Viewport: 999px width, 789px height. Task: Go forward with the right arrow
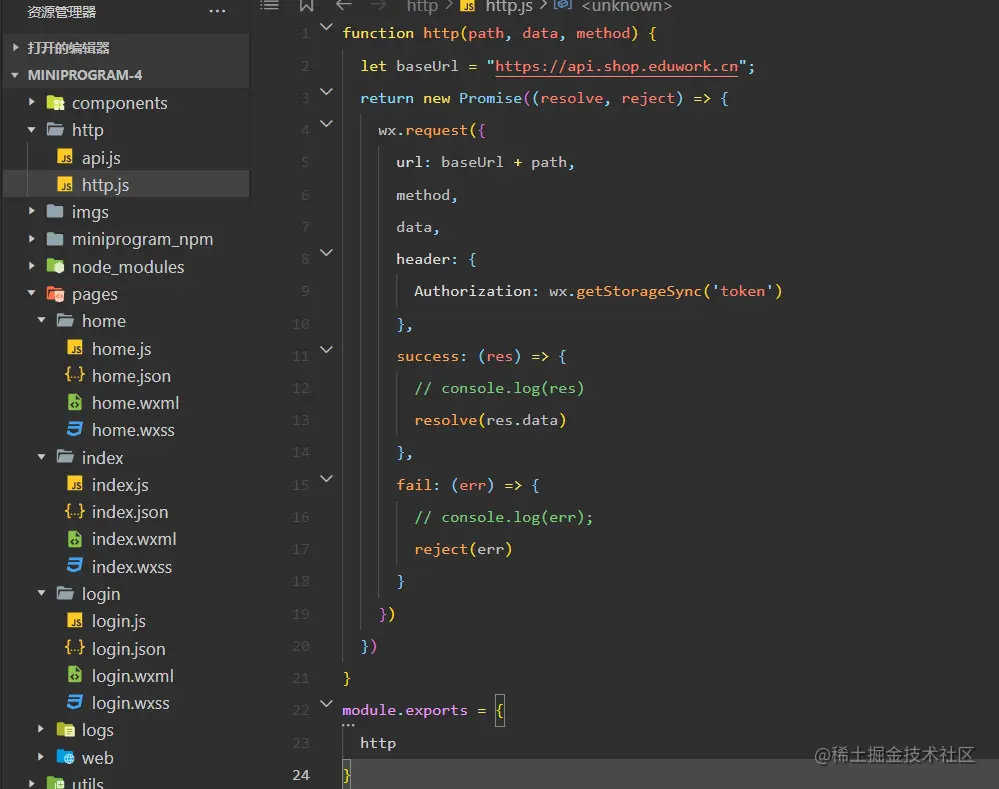point(378,6)
